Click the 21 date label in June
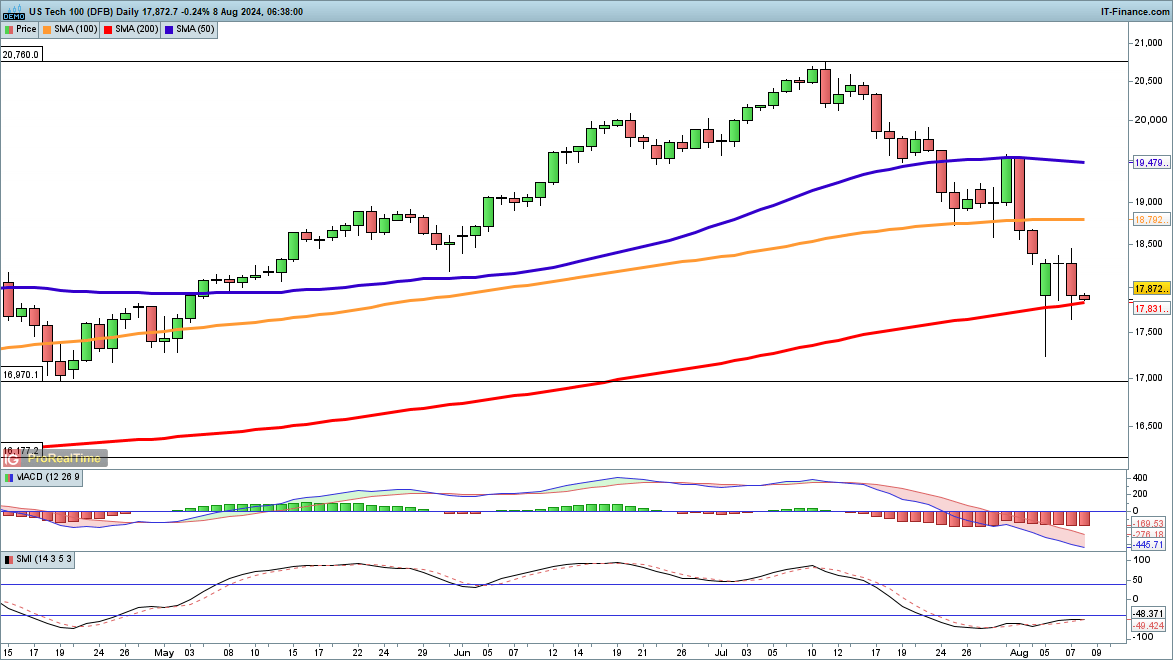Screen dimensions: 1173x660 [643, 653]
